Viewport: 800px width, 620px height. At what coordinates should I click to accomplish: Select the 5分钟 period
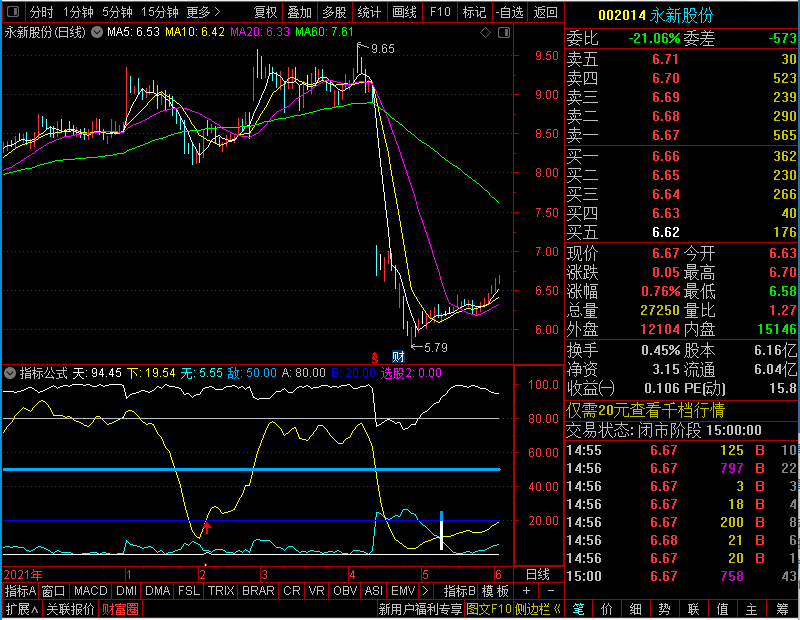(x=117, y=12)
